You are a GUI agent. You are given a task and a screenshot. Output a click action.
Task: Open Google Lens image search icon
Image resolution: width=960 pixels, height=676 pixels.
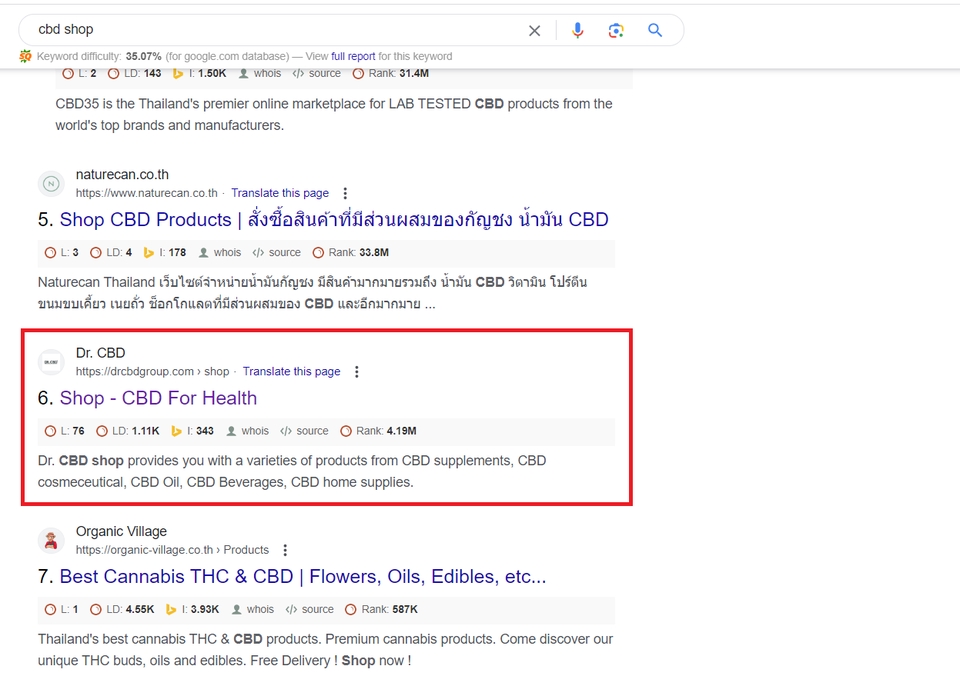(616, 30)
